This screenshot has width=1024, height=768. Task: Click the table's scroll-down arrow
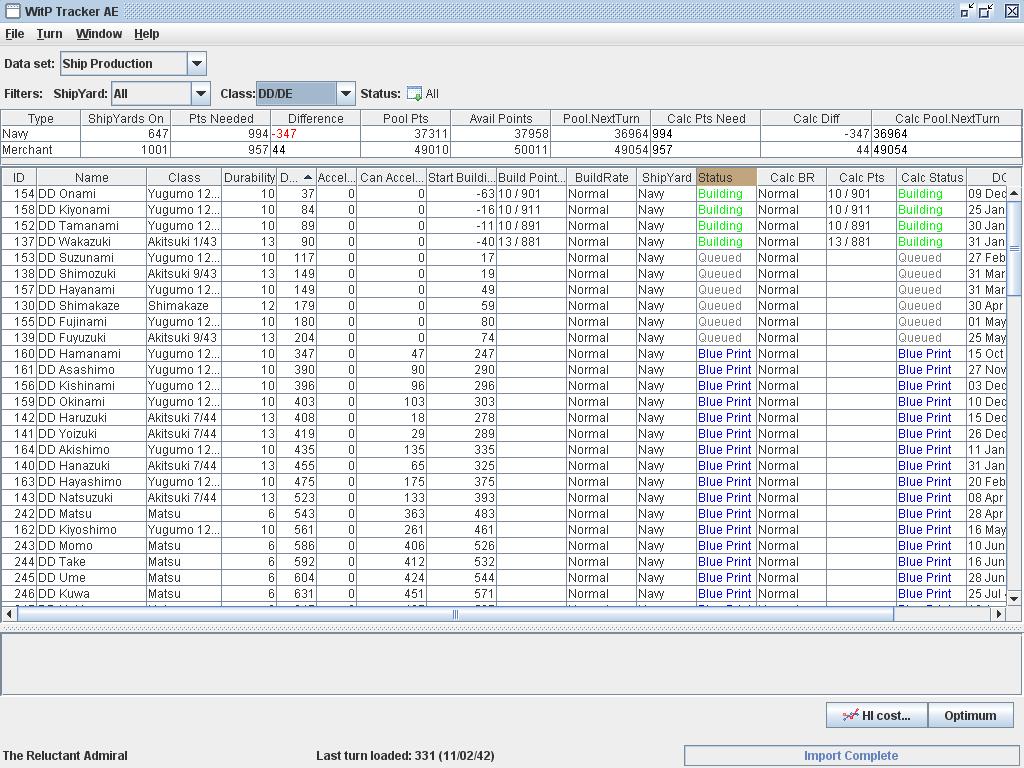tap(1014, 598)
